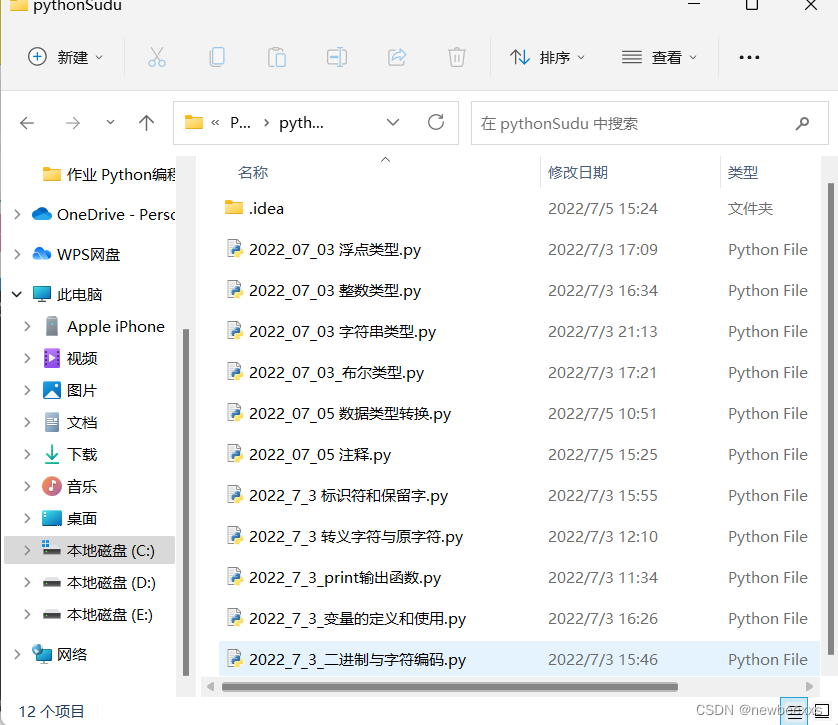
Task: Click the Paste icon in the toolbar
Action: [276, 57]
